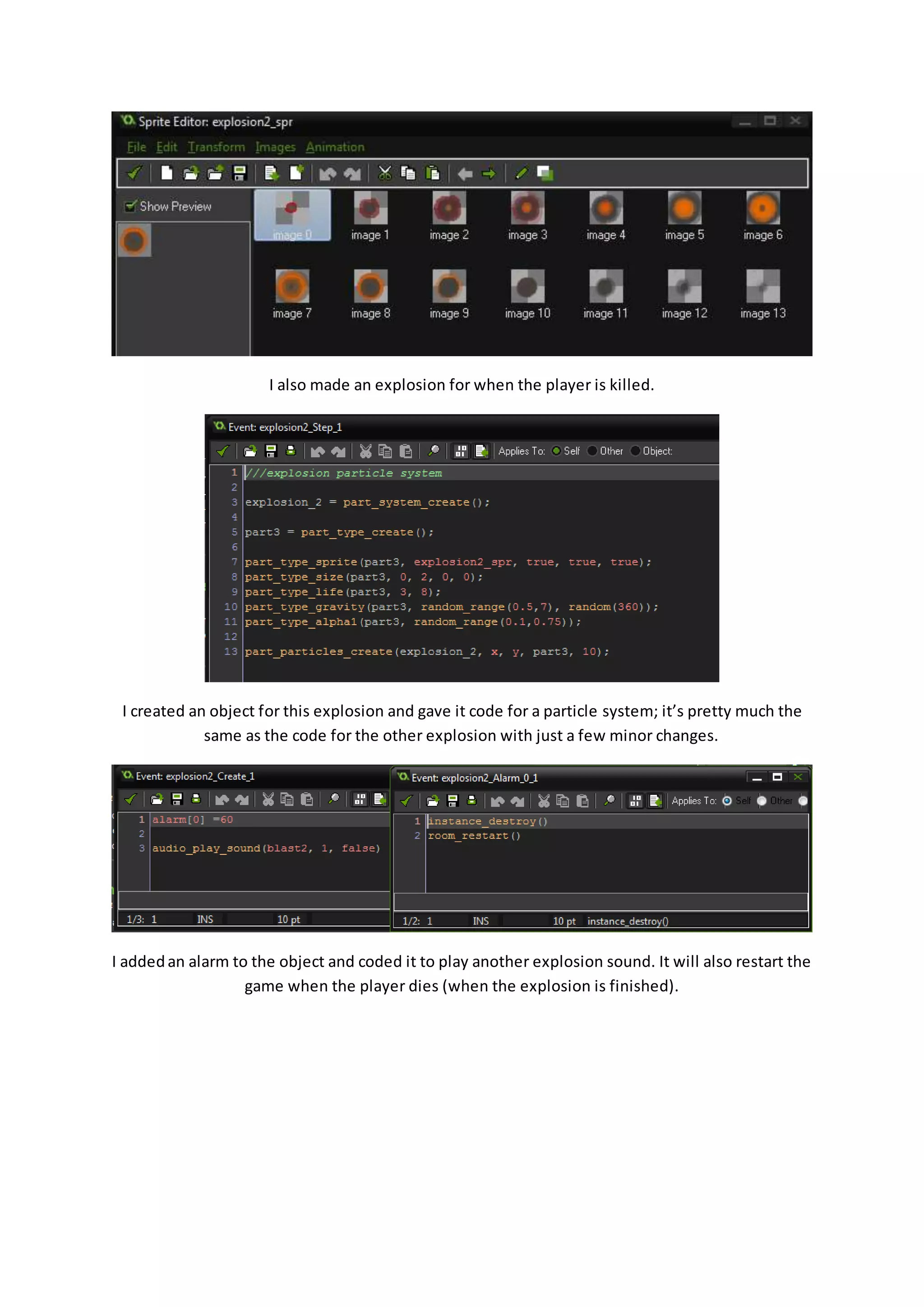Click save icon in Sprite Editor toolbar

(240, 173)
